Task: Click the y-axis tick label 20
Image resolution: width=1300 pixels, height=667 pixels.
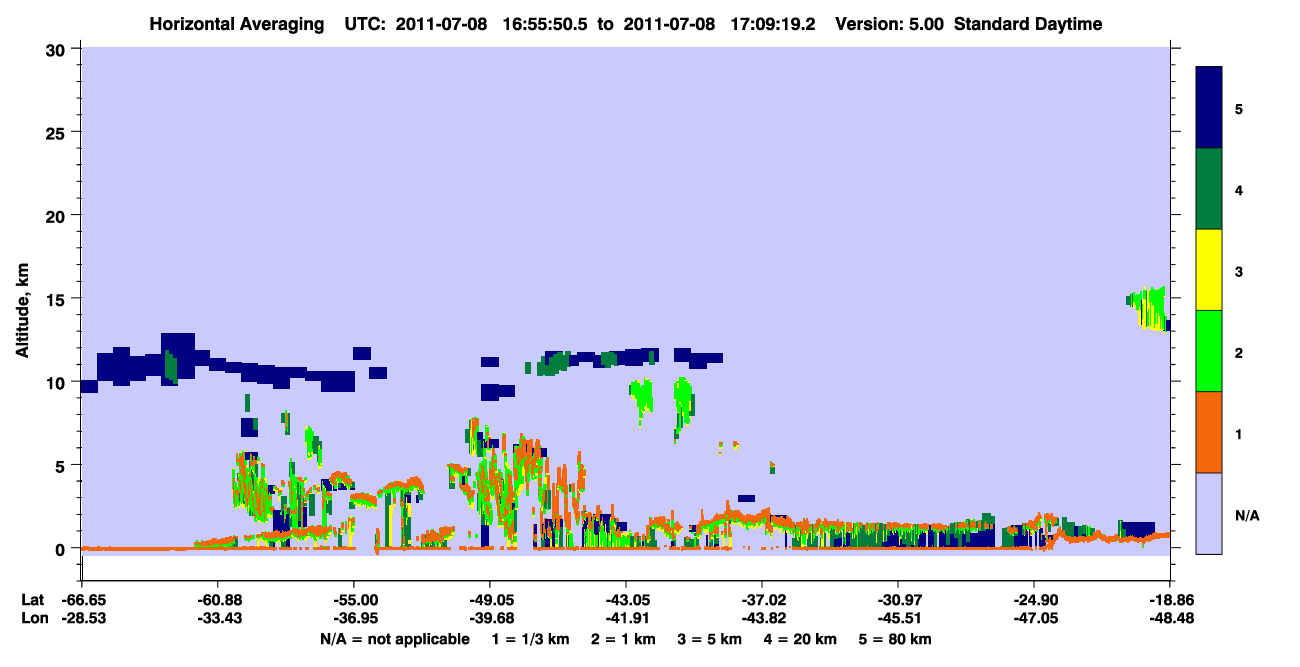Action: click(58, 215)
